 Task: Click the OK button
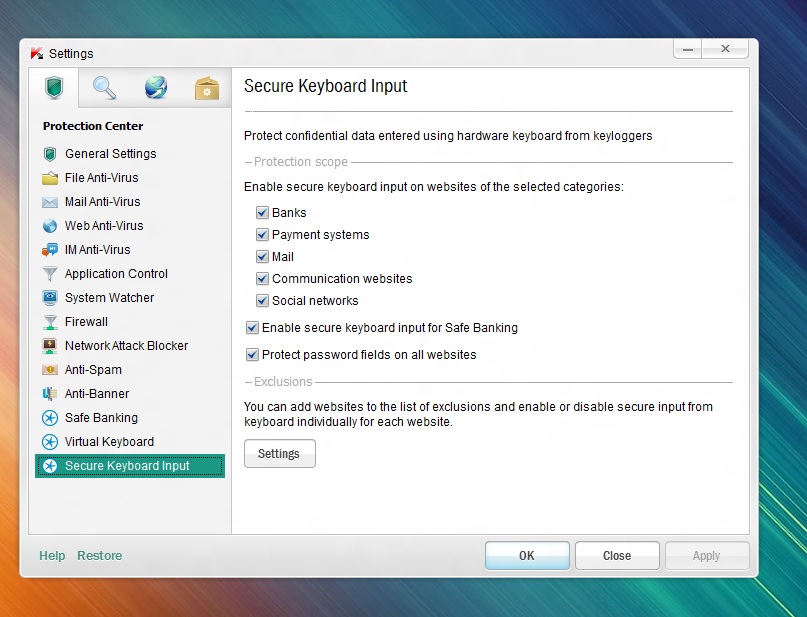pyautogui.click(x=527, y=556)
